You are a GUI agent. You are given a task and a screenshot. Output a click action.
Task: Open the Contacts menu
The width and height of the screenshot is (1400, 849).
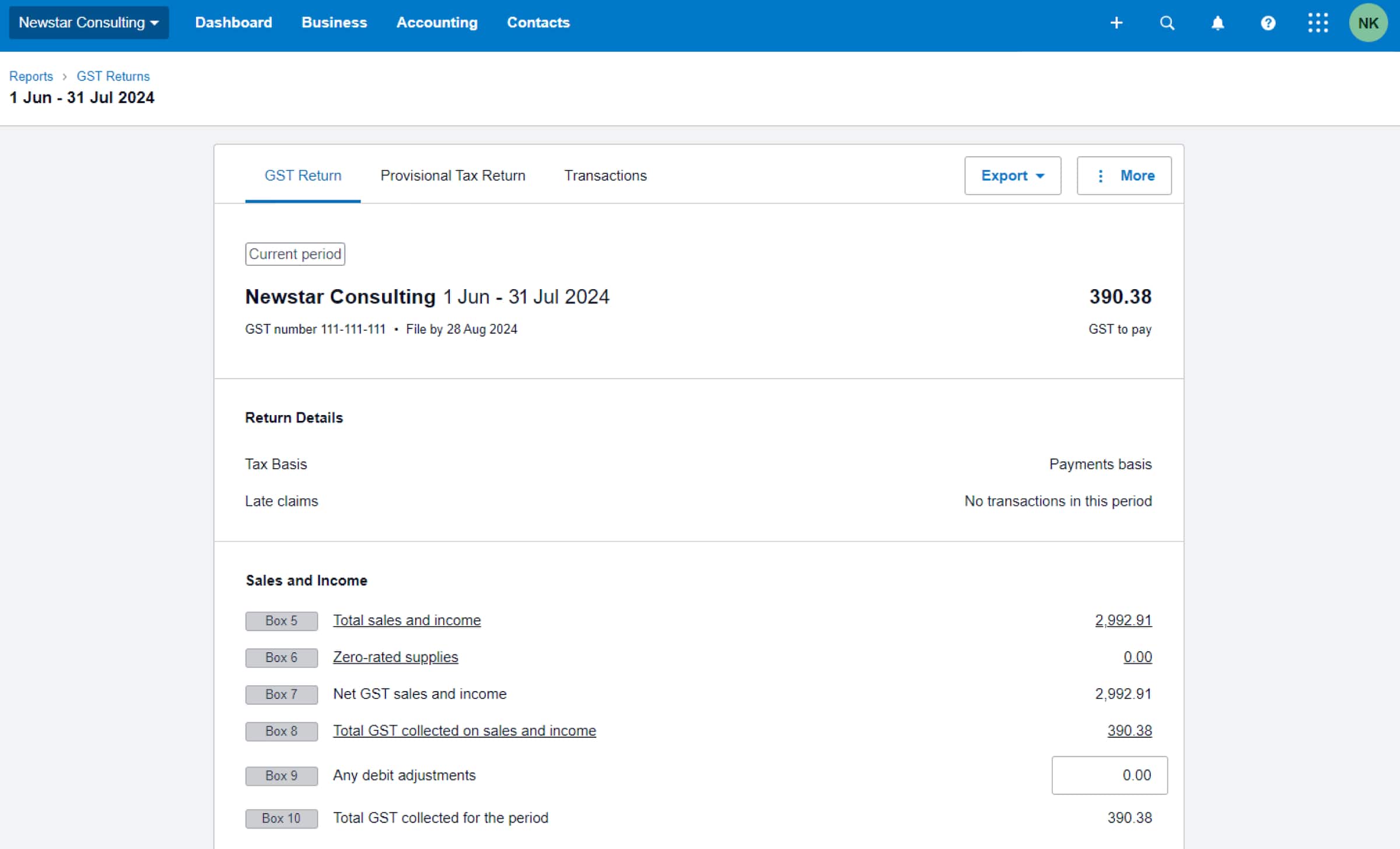538,22
